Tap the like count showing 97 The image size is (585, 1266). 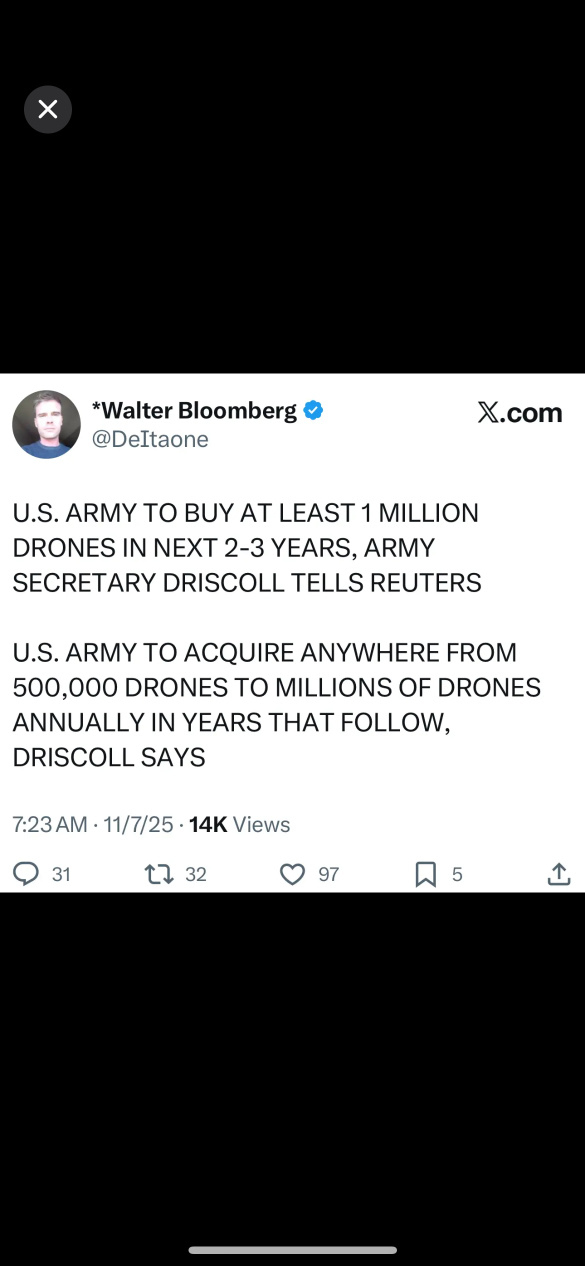(329, 874)
